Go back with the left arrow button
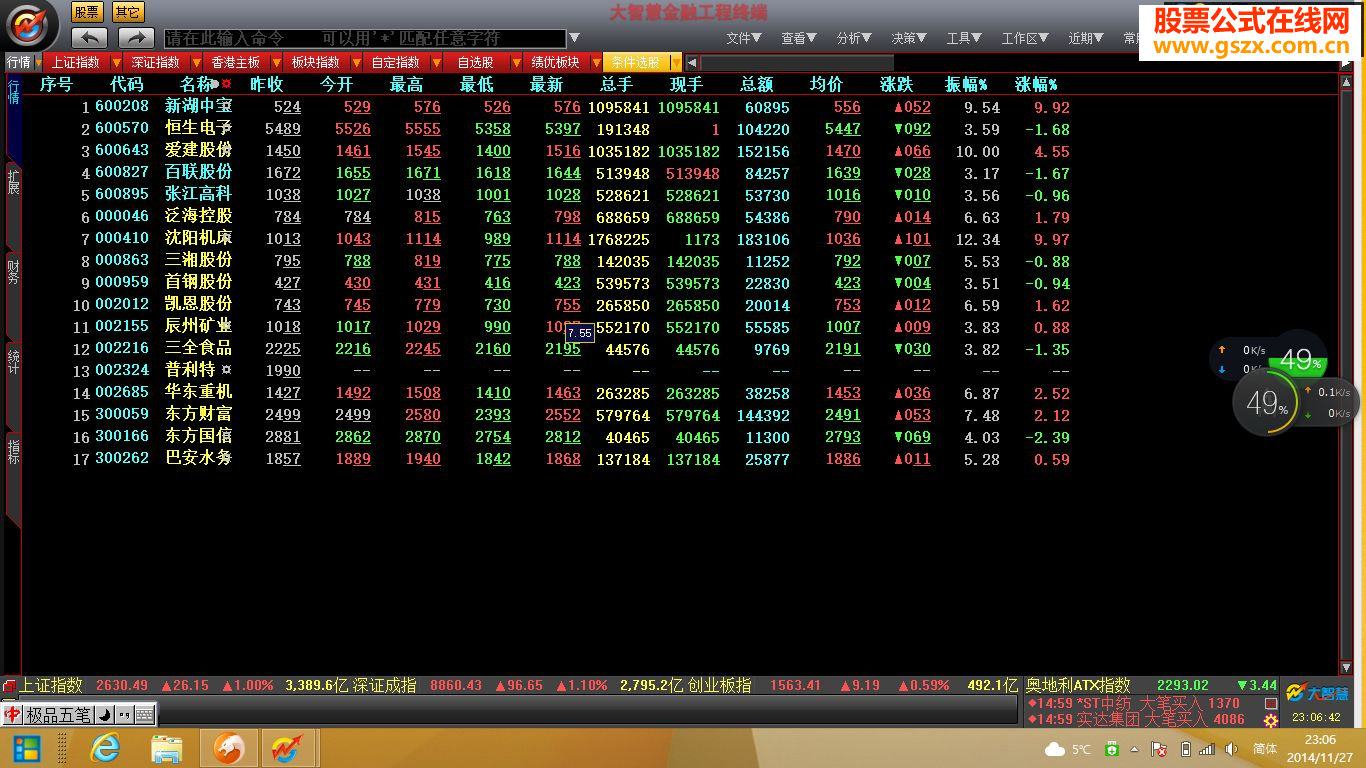1366x768 pixels. 90,38
